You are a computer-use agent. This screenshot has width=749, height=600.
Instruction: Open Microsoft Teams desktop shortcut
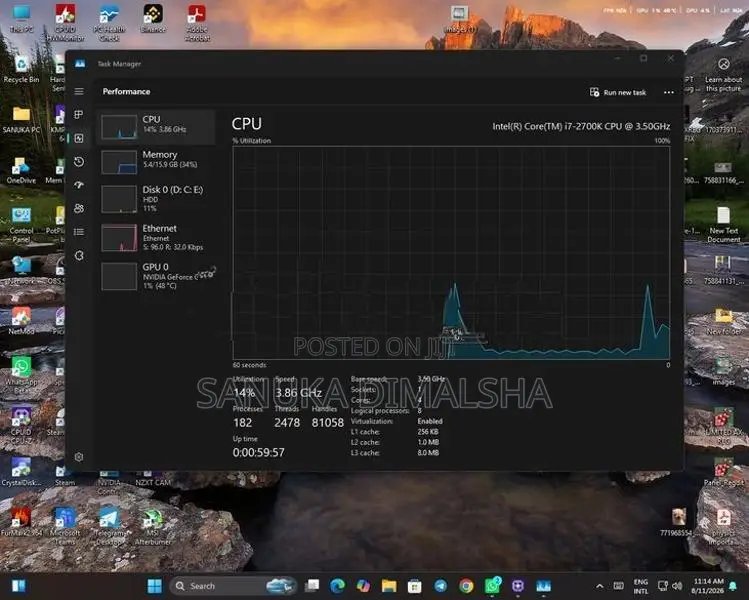point(65,526)
